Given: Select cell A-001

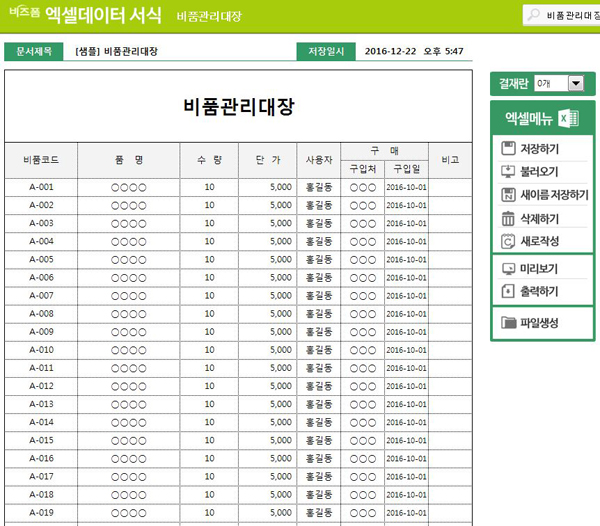Looking at the screenshot, I should pos(41,187).
